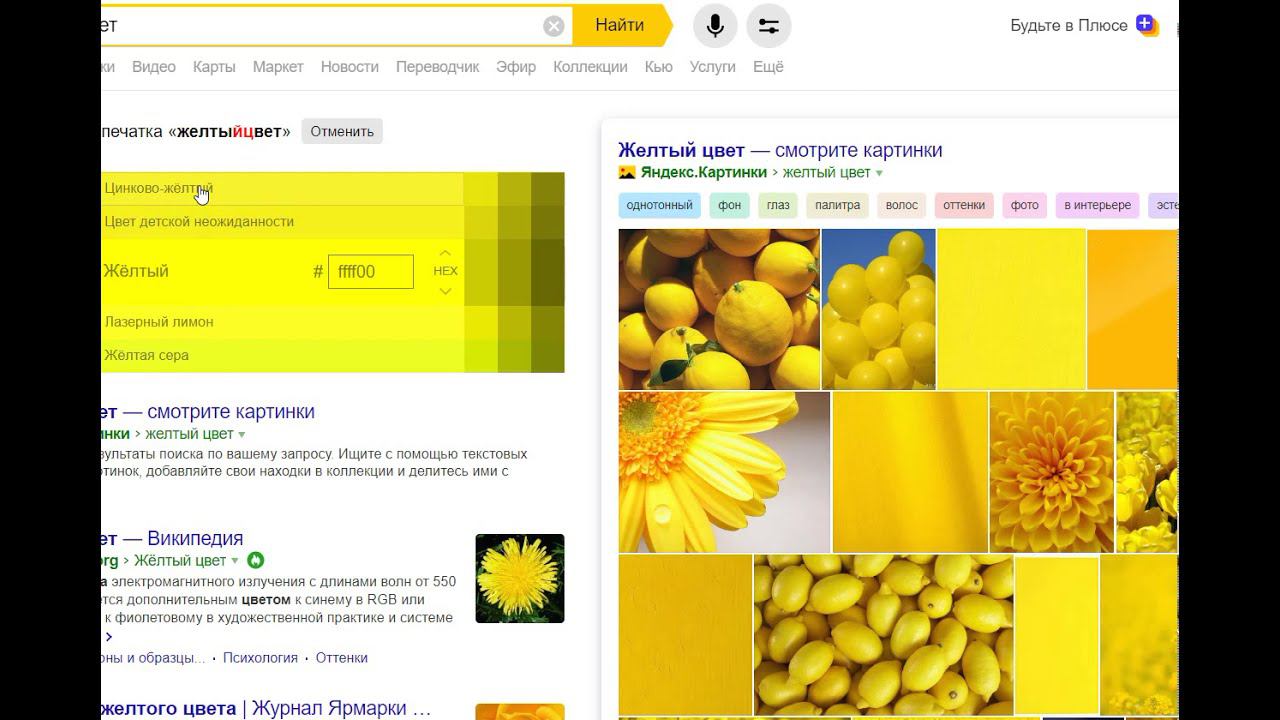Start voice search with the microphone icon
This screenshot has height=720, width=1280.
point(715,26)
